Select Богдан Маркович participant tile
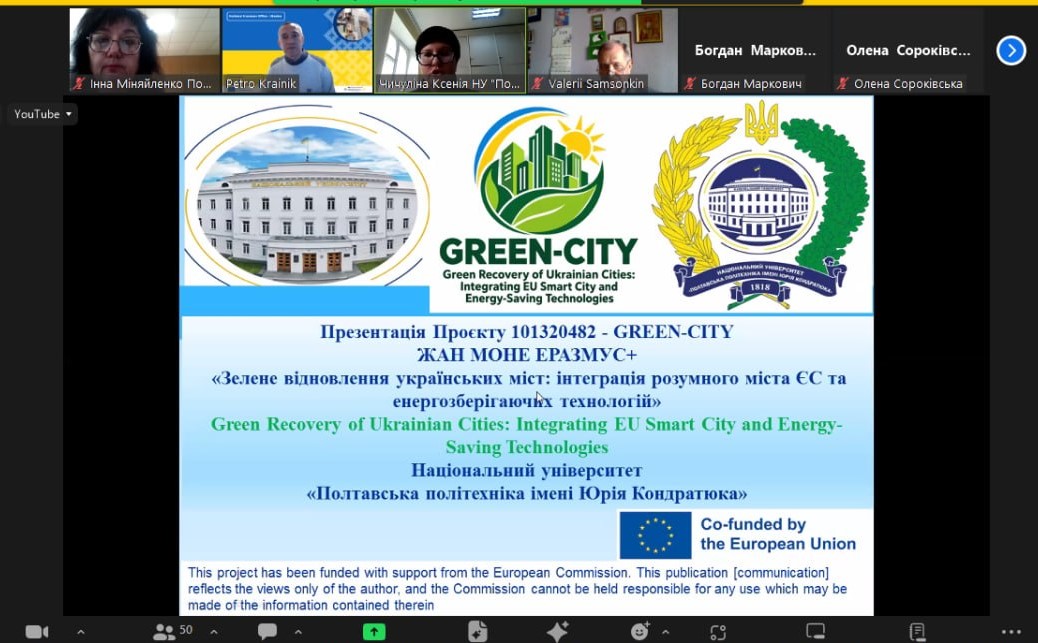Screen dimensions: 1038x643 coord(756,50)
